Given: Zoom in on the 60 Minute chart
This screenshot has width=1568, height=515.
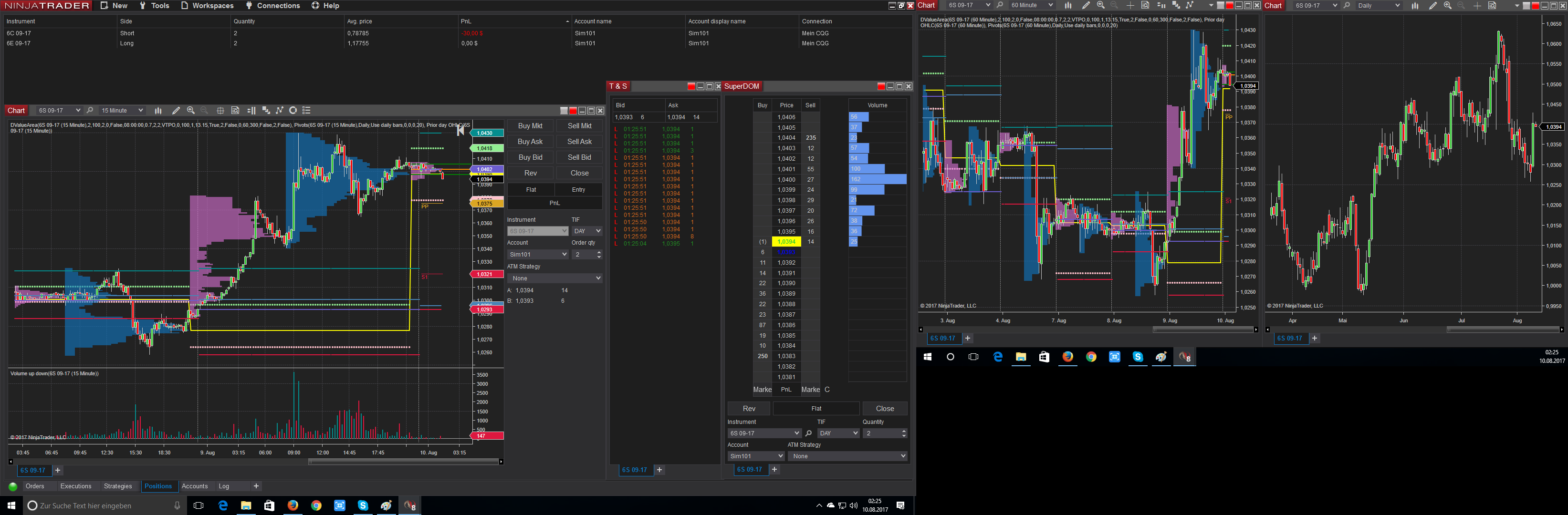Looking at the screenshot, I should click(x=1100, y=5).
